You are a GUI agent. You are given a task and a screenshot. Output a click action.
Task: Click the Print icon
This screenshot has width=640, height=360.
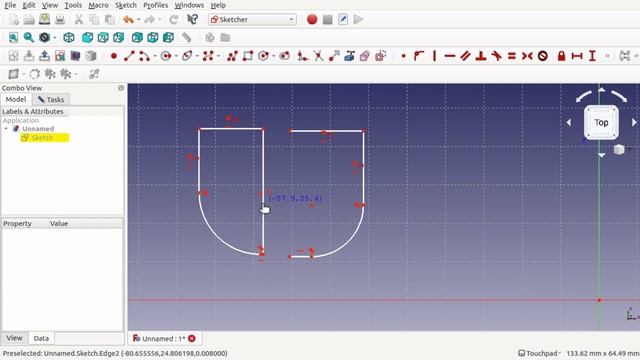[60, 19]
